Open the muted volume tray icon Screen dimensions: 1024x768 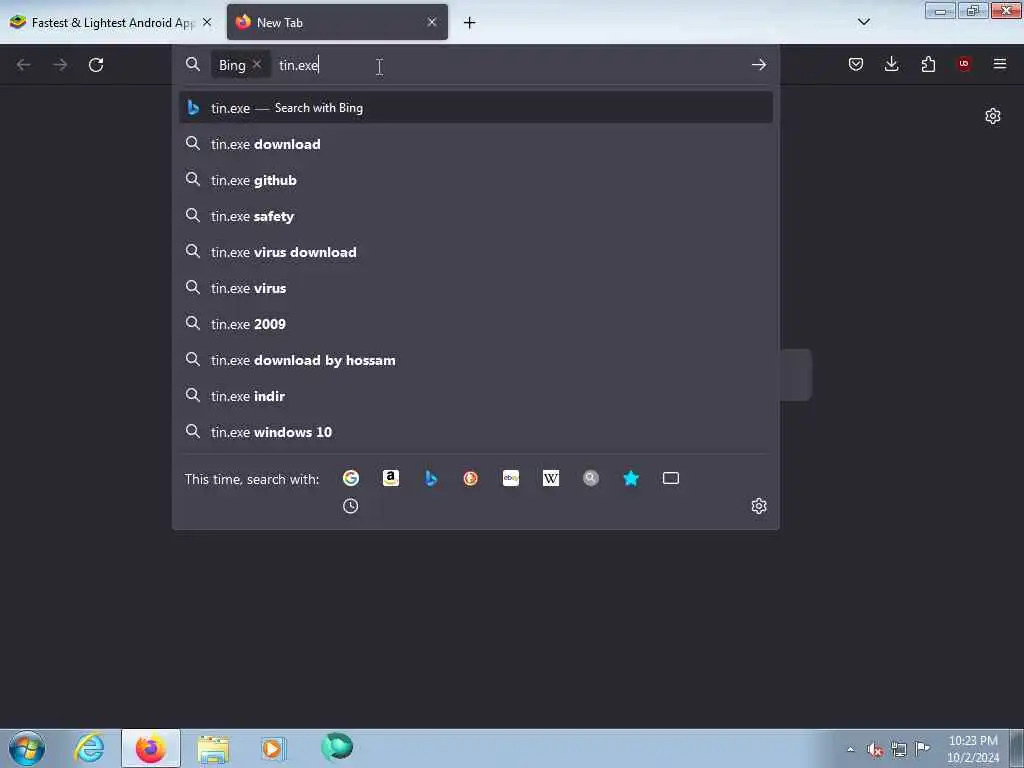(875, 749)
